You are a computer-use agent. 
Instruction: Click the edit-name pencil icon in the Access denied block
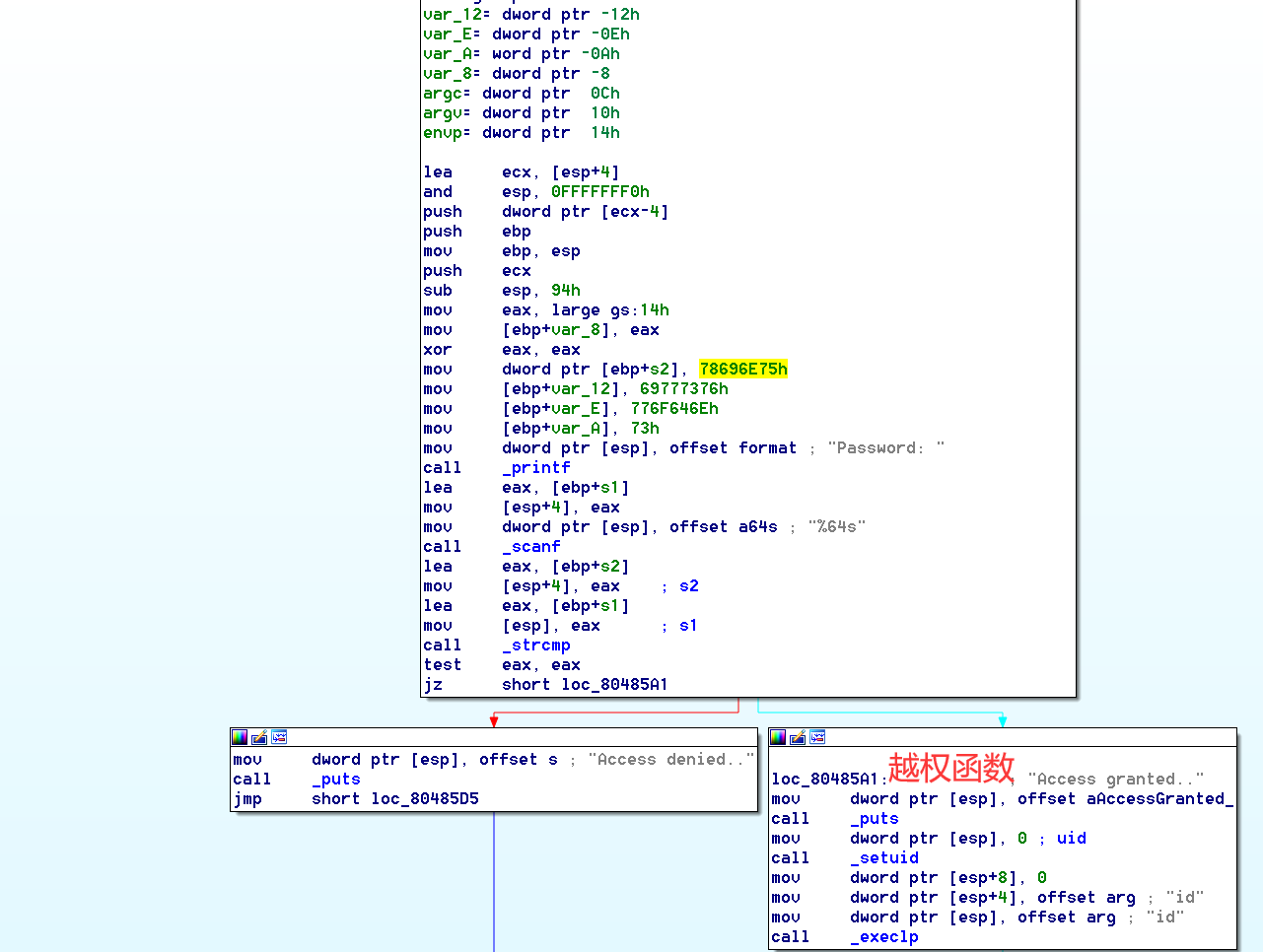(x=259, y=737)
